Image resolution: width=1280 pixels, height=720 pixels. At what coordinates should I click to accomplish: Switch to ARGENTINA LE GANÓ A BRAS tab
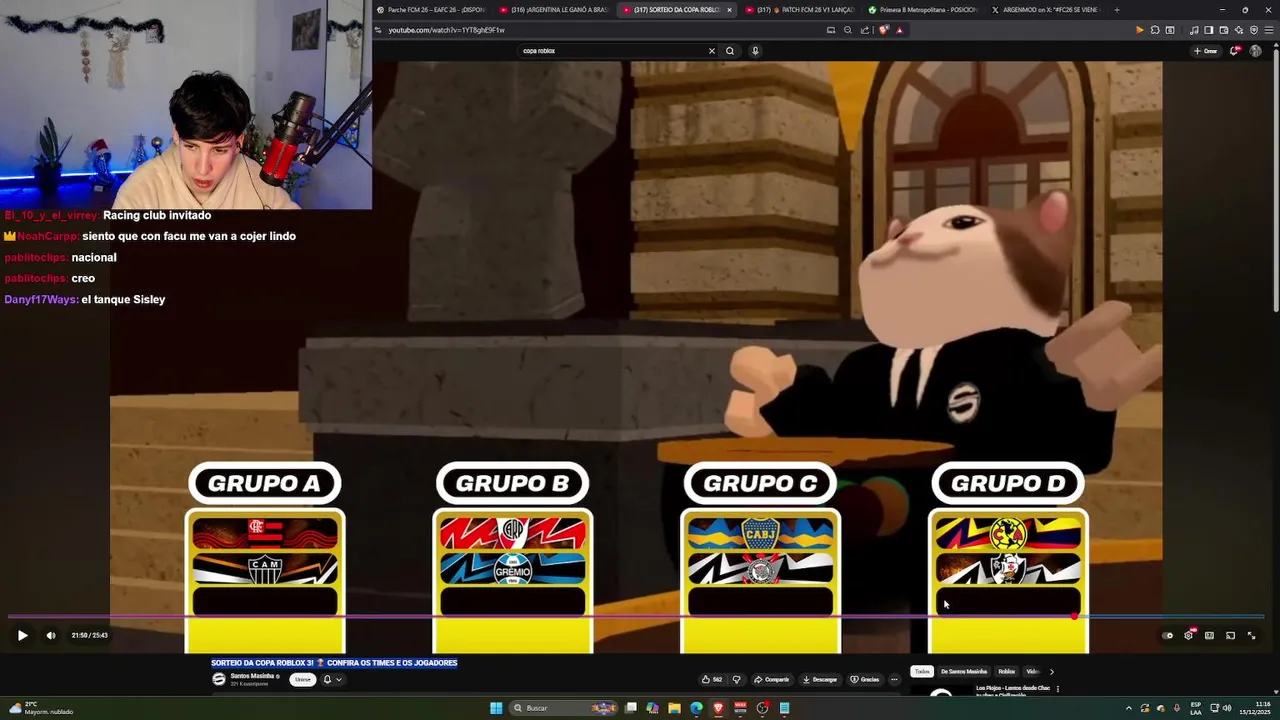point(553,10)
